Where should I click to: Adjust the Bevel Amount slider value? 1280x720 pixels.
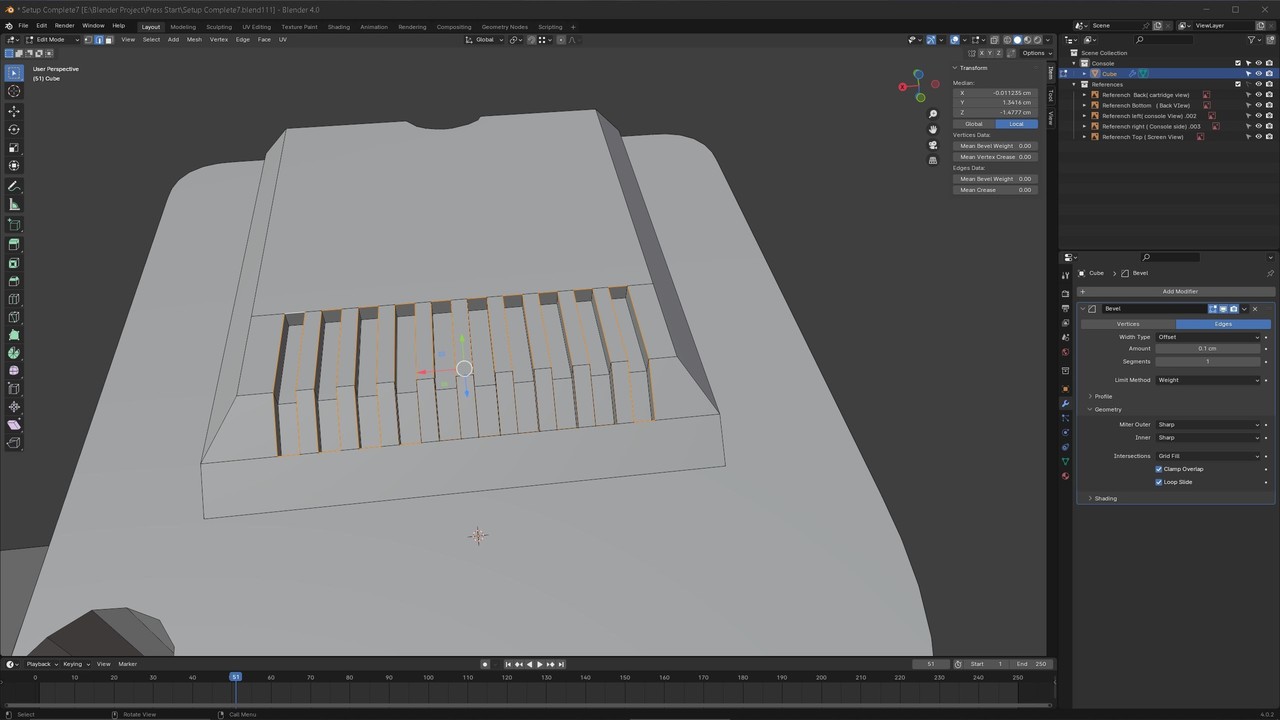(x=1207, y=348)
